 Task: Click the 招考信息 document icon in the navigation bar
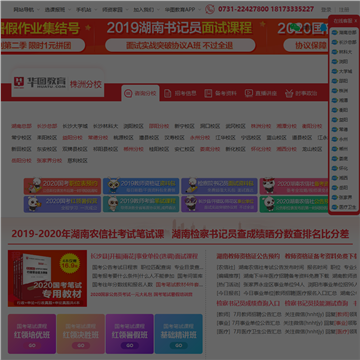(168, 93)
